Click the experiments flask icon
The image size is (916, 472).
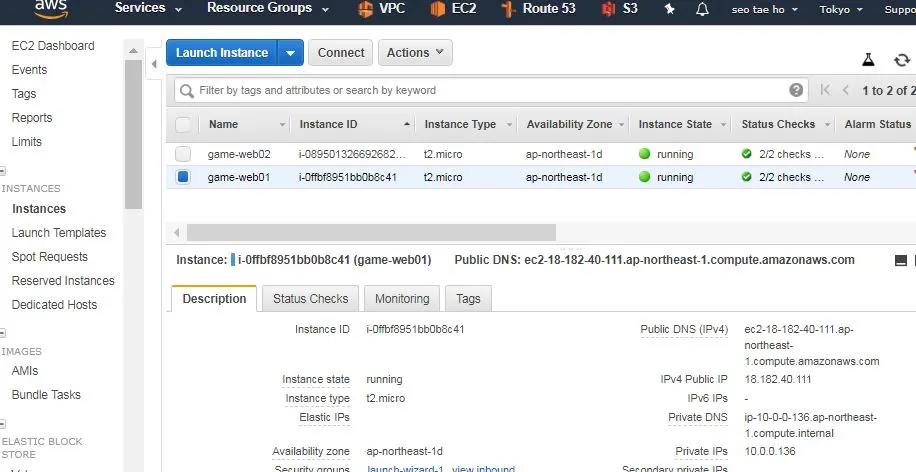[x=868, y=60]
